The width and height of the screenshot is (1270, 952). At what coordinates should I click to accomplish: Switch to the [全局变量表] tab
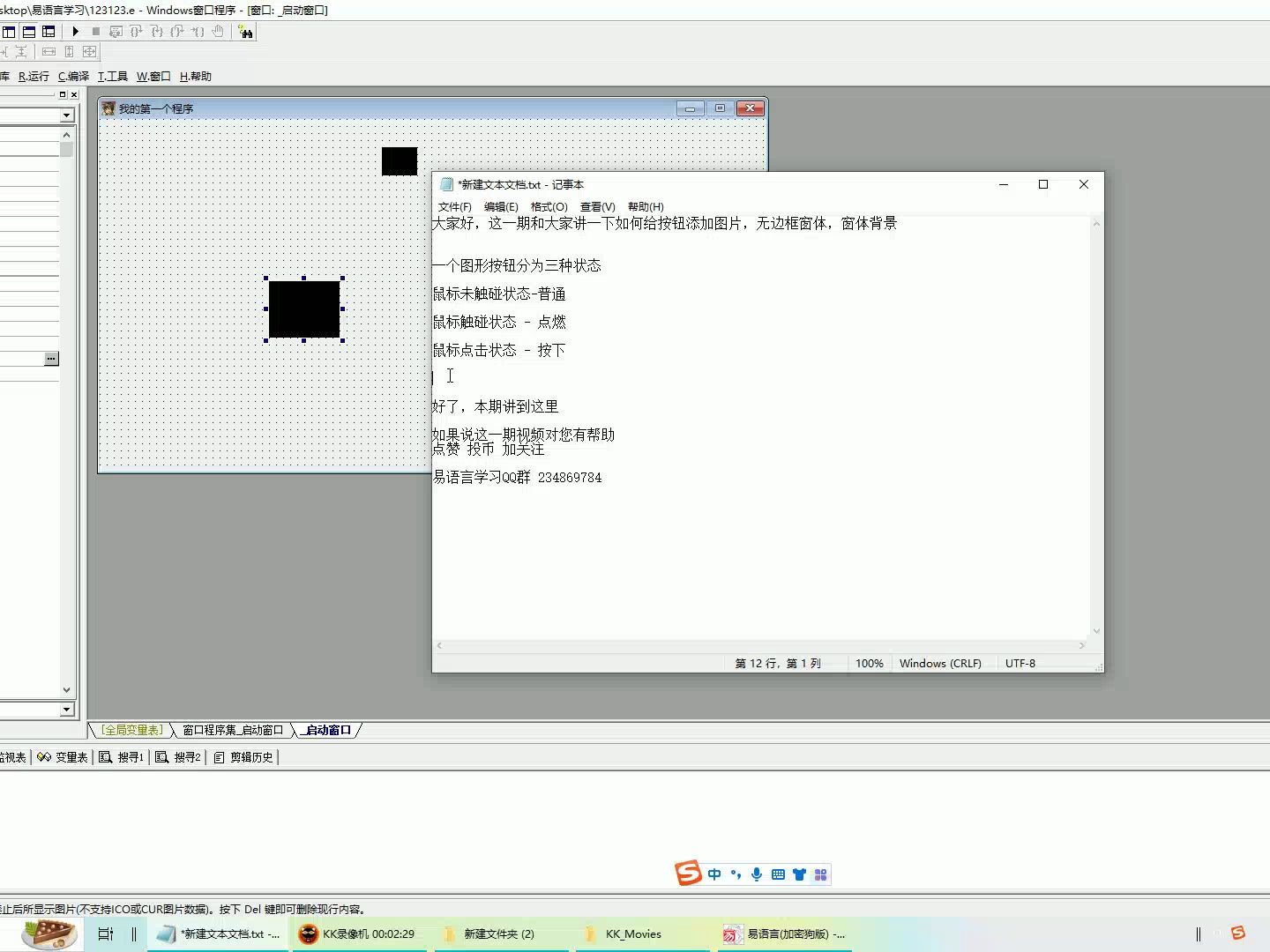[131, 730]
